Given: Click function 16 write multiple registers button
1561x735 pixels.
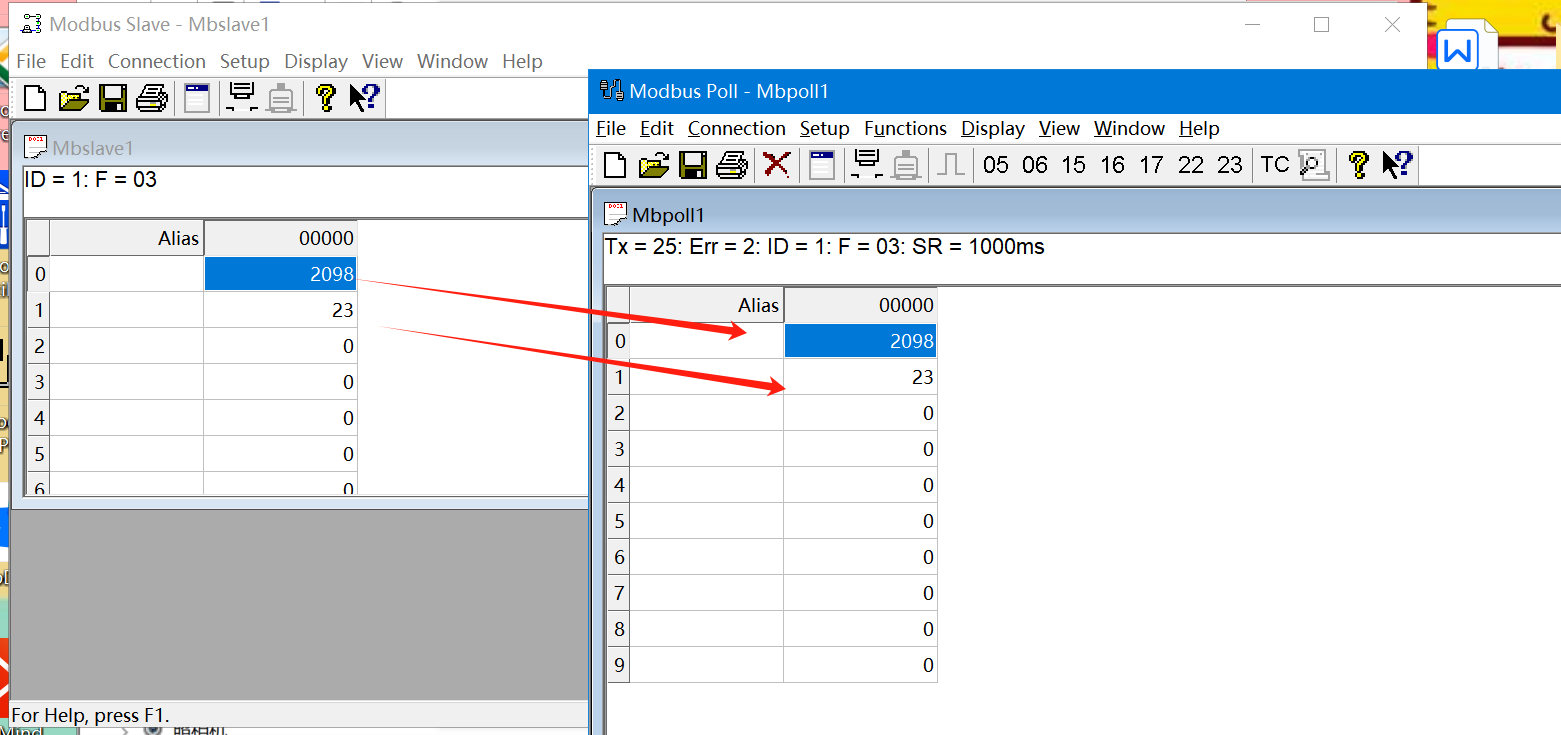Looking at the screenshot, I should pyautogui.click(x=1113, y=165).
